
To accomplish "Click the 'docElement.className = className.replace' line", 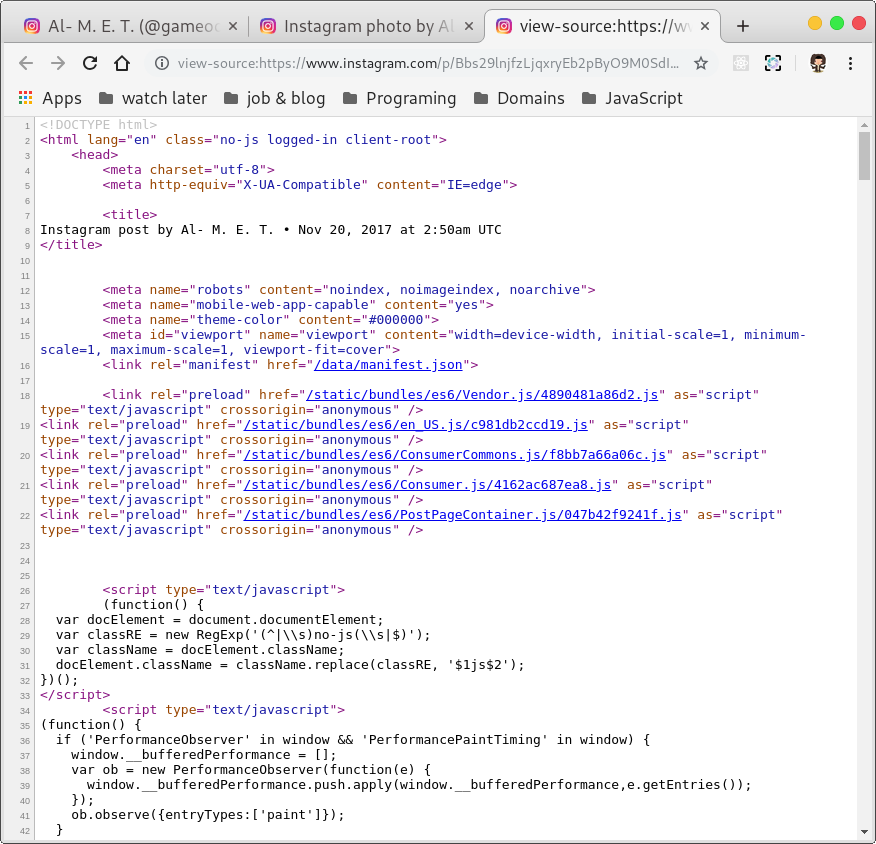I will click(290, 665).
